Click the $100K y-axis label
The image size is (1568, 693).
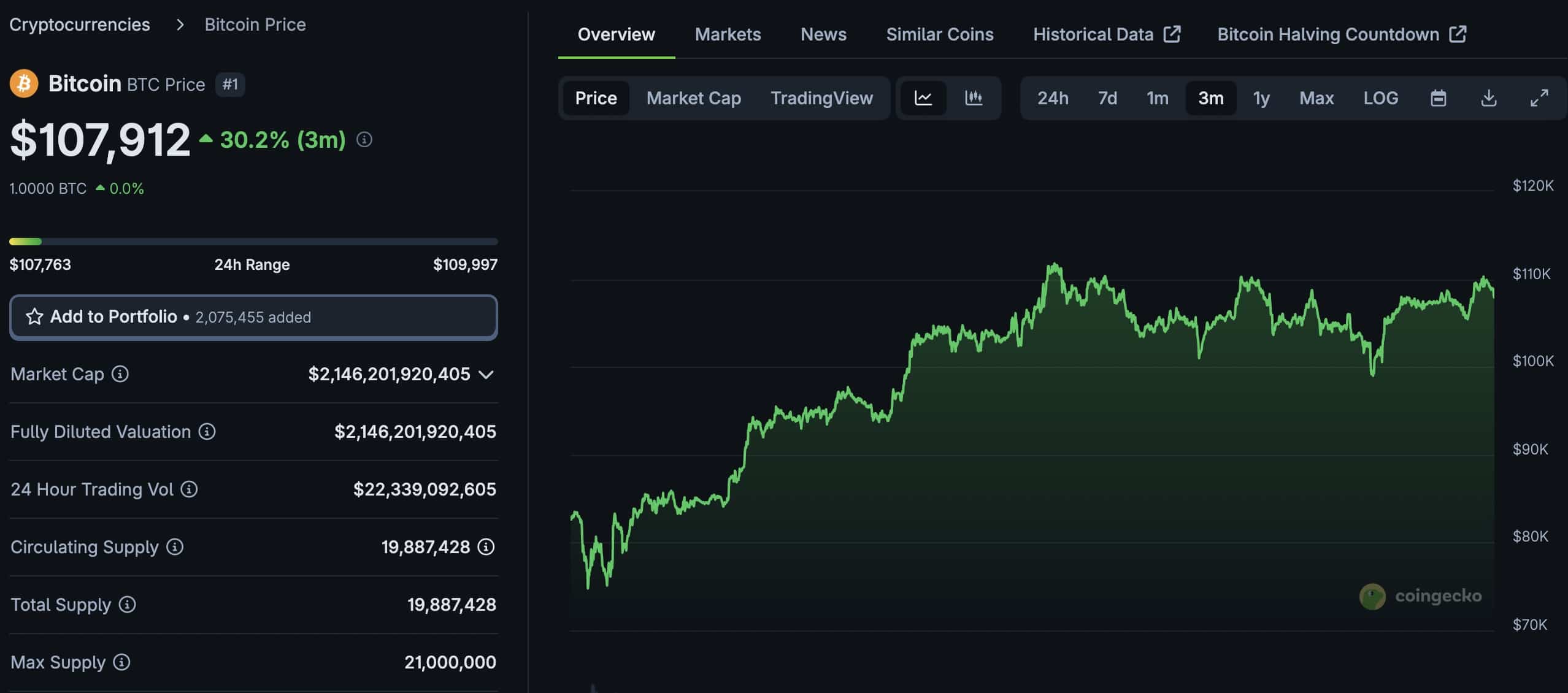(x=1533, y=361)
